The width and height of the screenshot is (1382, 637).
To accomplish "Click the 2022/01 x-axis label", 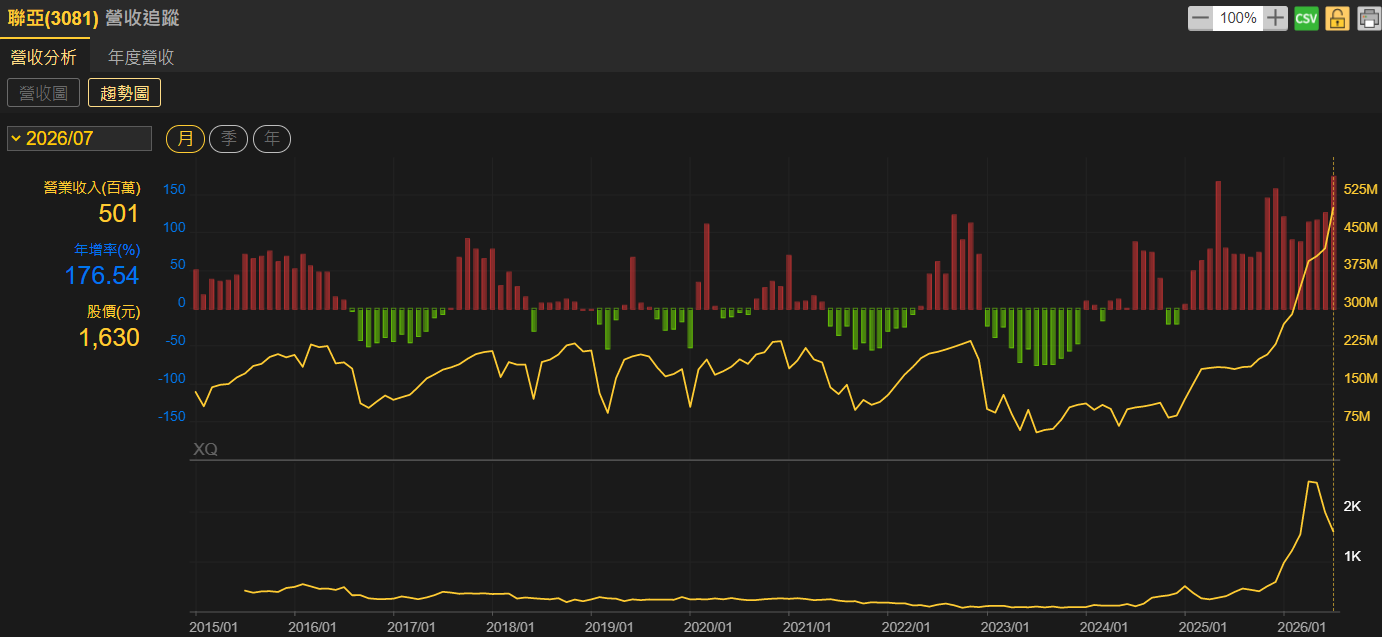I will [907, 626].
